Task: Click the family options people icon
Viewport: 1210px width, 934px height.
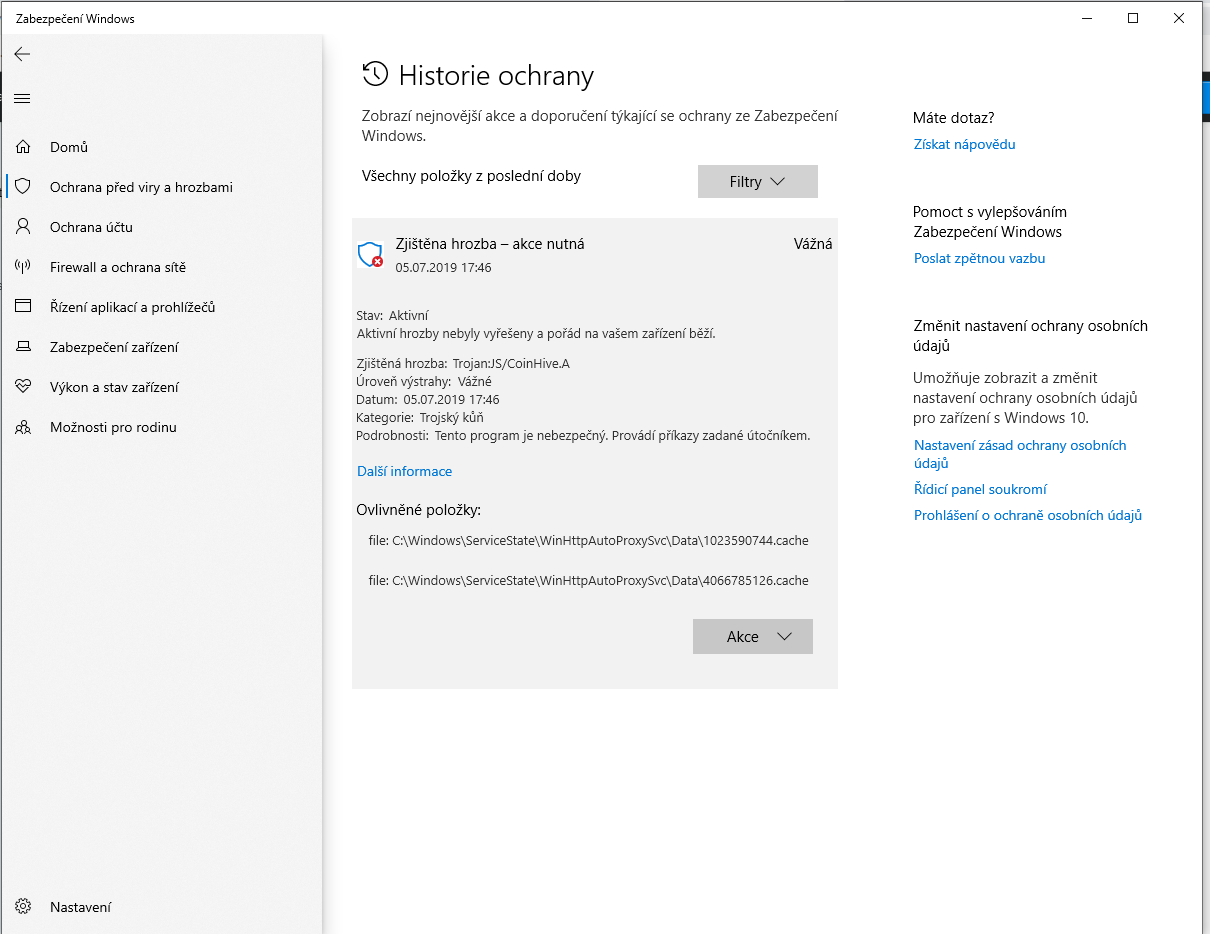Action: (x=23, y=427)
